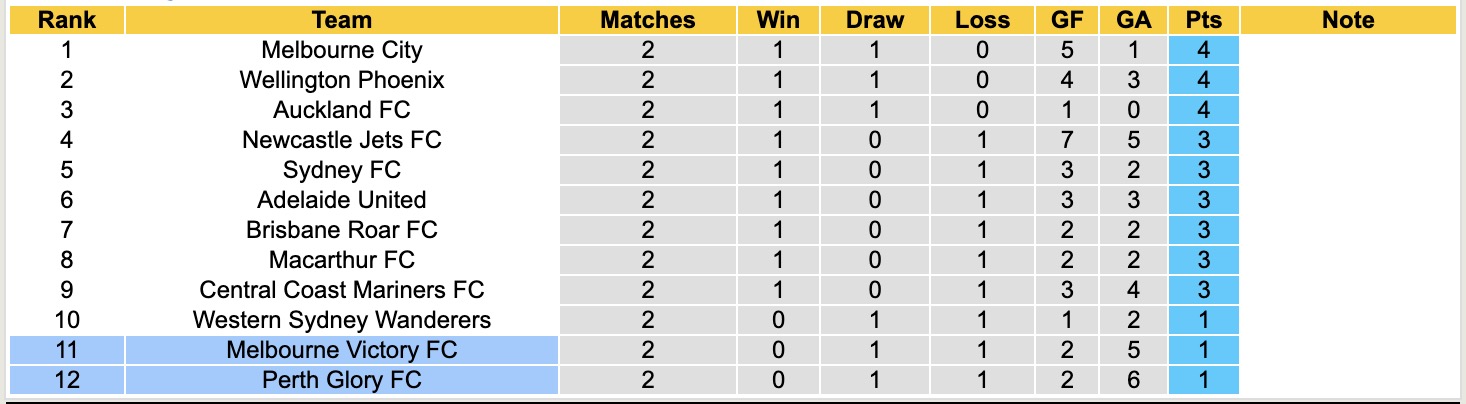Click the Sydney FC team name
The image size is (1466, 404).
[x=341, y=170]
